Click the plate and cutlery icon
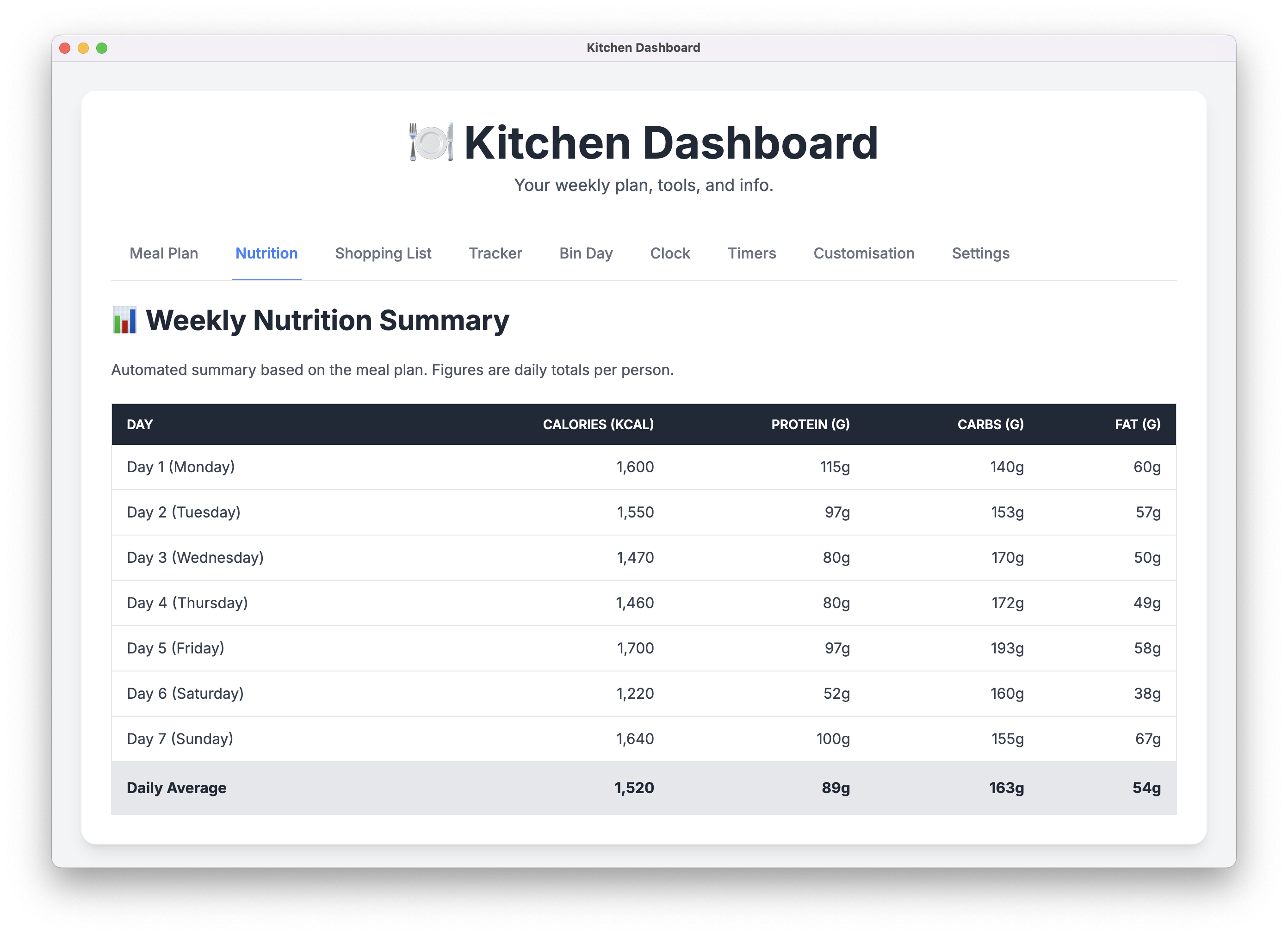Screen dimensions: 1288x936 [431, 142]
